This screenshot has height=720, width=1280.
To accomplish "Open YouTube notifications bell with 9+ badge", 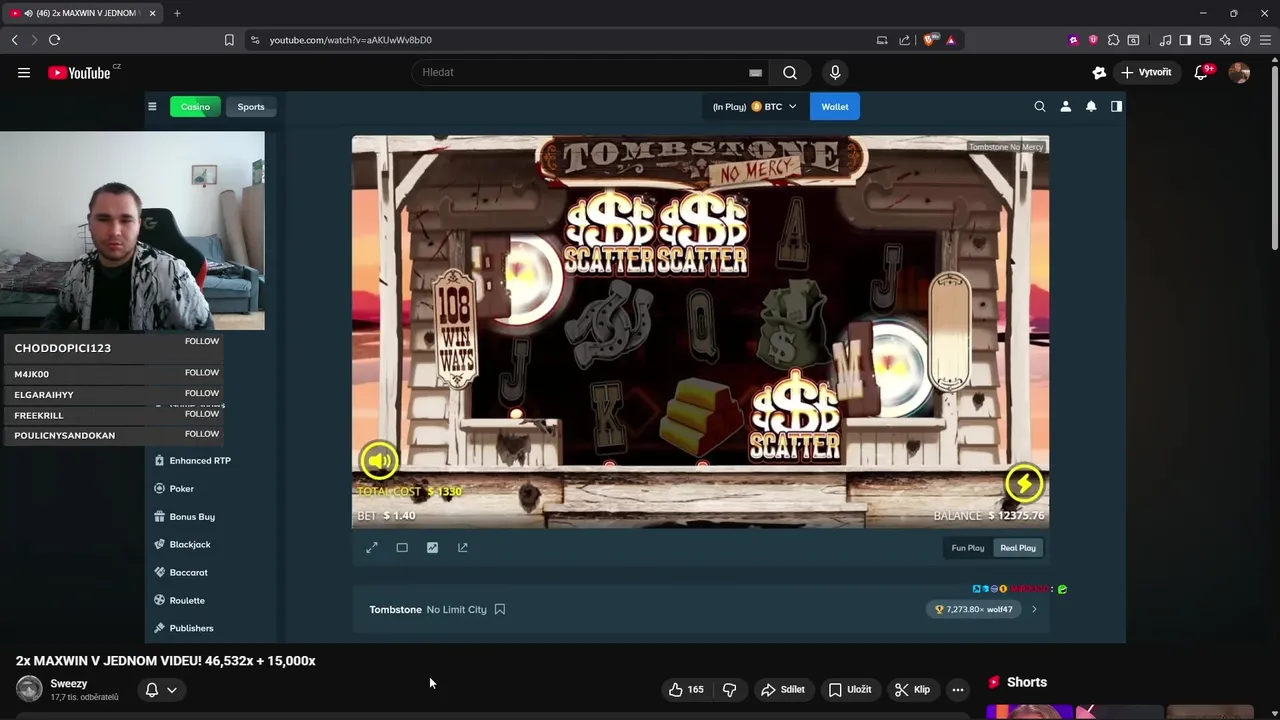I will tap(1202, 72).
